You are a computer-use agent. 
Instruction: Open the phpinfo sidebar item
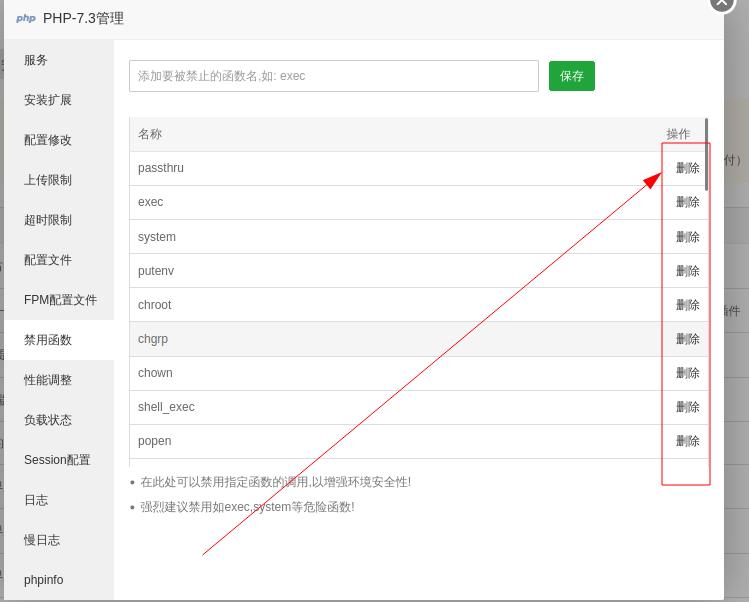click(44, 580)
